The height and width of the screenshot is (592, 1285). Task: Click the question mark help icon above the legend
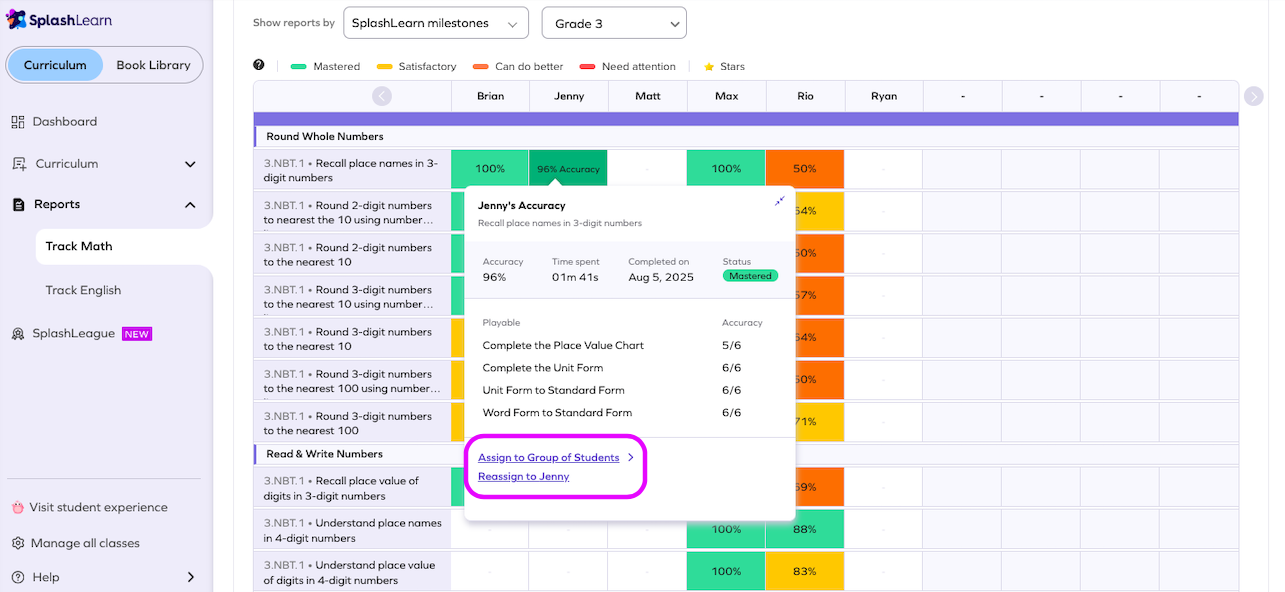click(258, 66)
